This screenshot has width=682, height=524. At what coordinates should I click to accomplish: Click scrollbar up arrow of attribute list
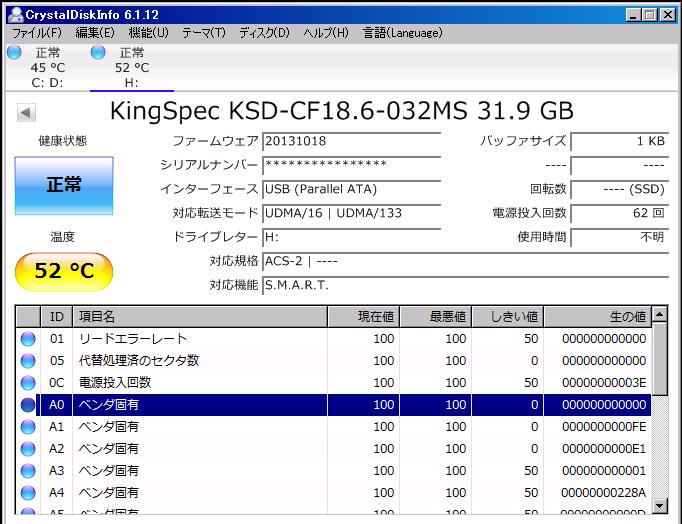click(660, 314)
